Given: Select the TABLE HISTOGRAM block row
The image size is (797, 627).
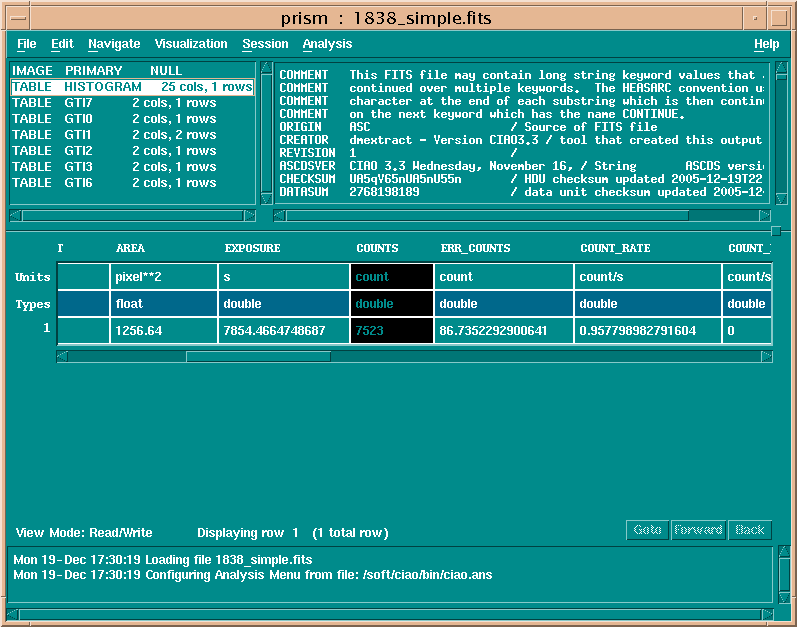Looking at the screenshot, I should [132, 87].
